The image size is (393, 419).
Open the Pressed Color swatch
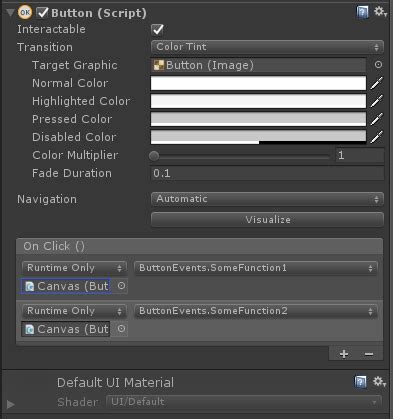coord(258,119)
